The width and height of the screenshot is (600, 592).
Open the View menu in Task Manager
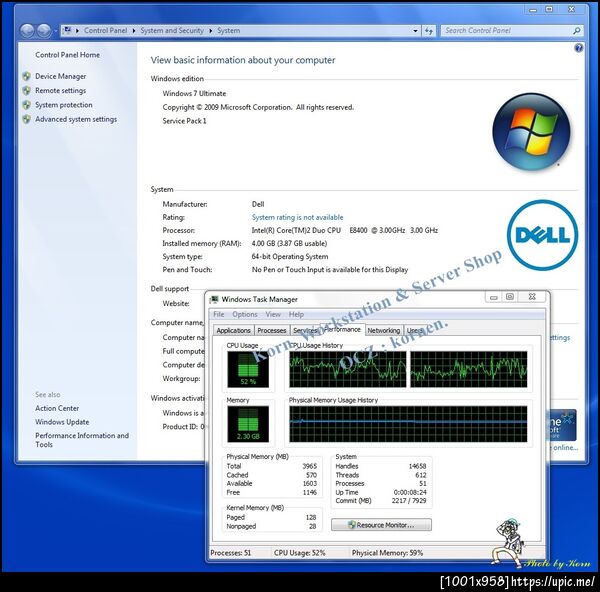click(x=273, y=315)
